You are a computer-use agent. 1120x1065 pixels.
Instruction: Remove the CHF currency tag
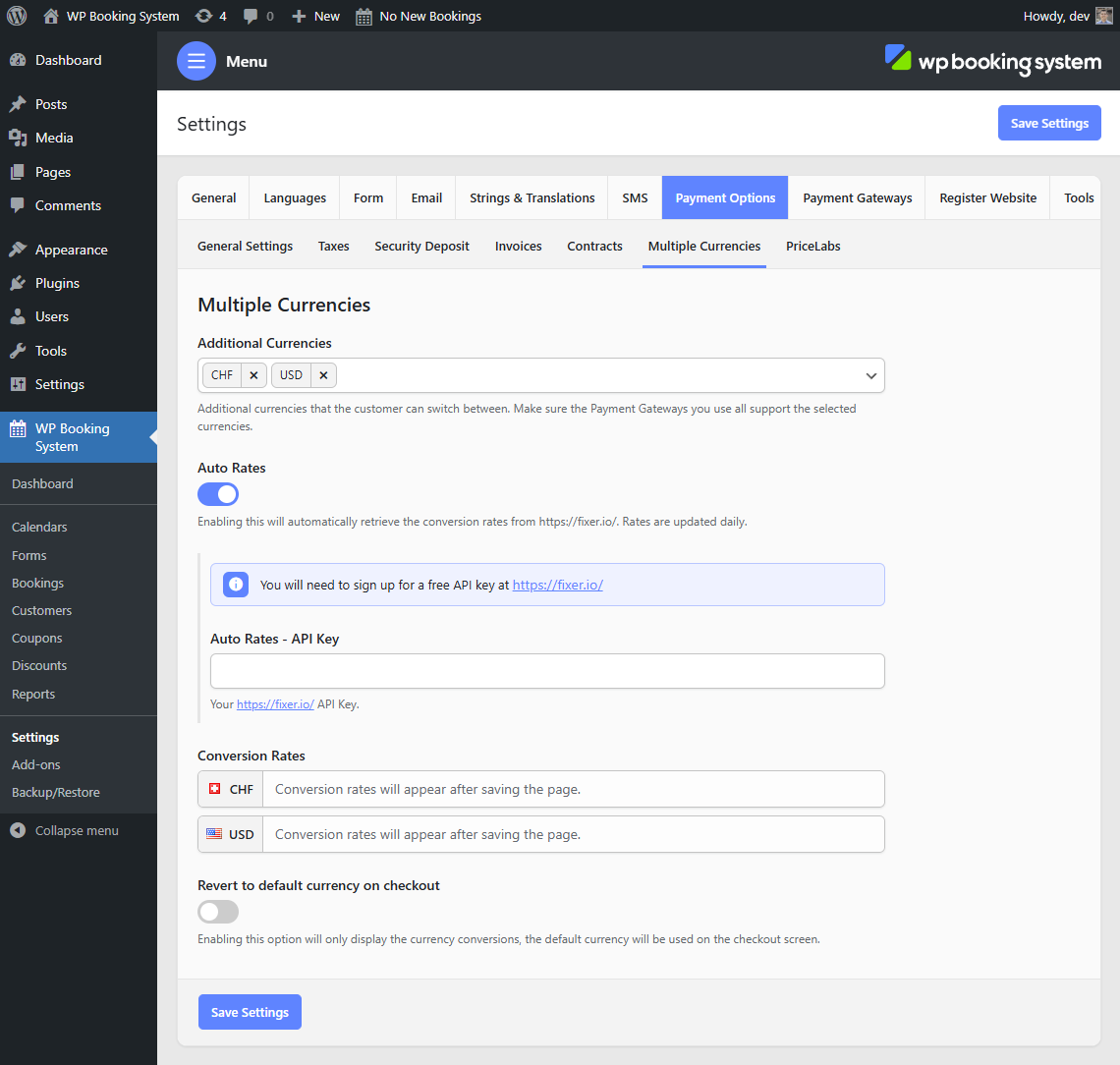(x=253, y=375)
